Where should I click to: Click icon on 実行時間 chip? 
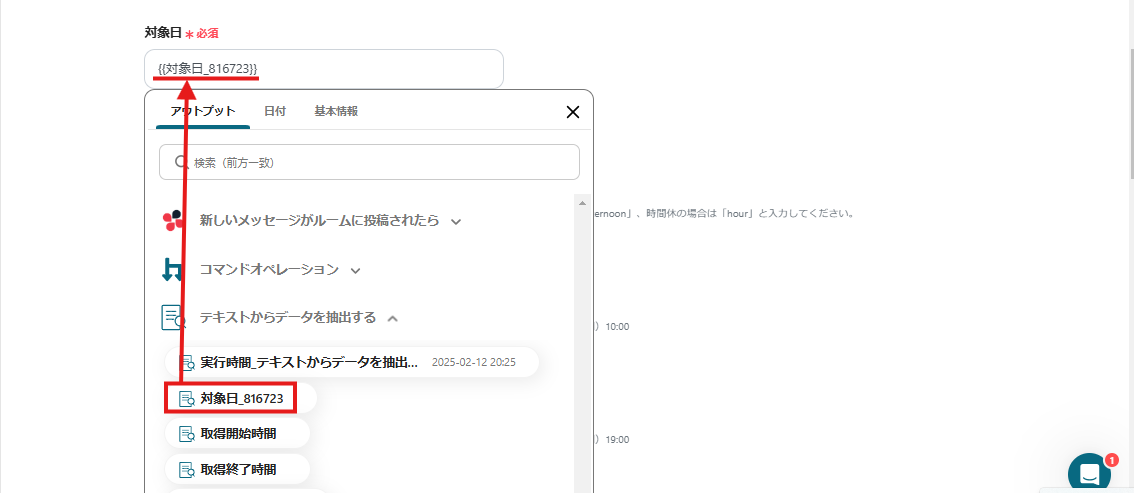pyautogui.click(x=187, y=362)
